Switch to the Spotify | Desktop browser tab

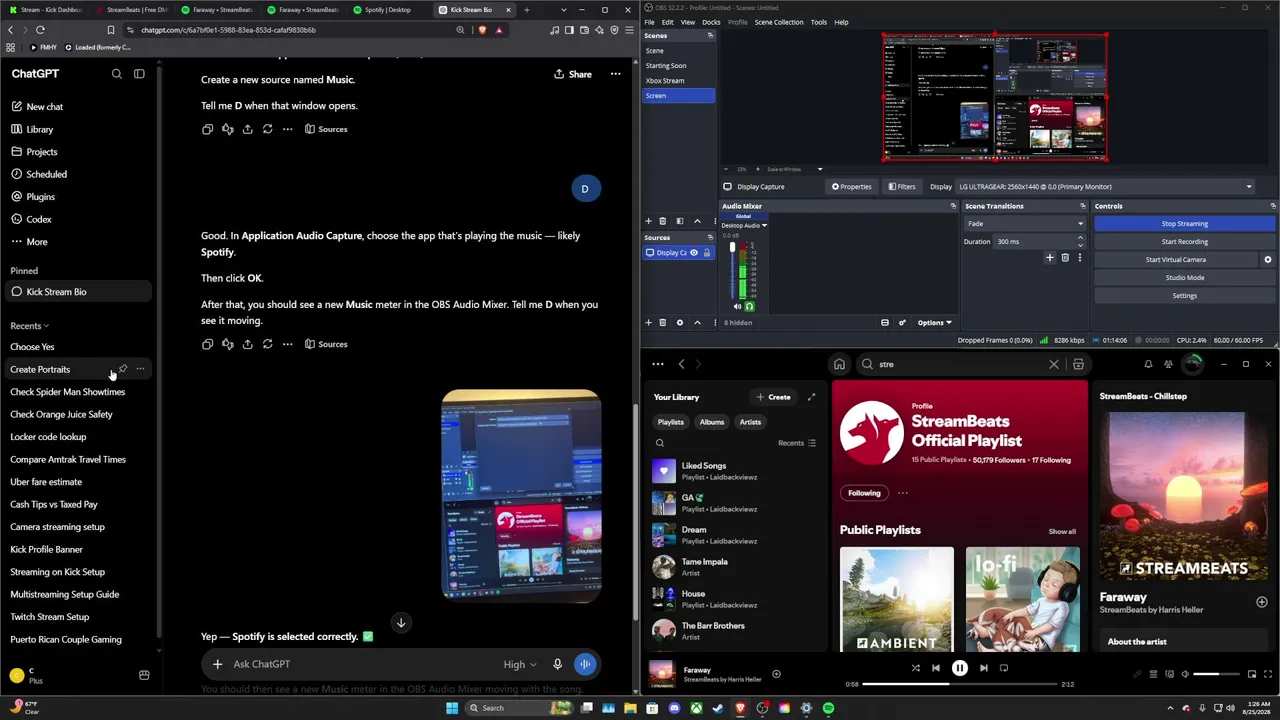387,10
